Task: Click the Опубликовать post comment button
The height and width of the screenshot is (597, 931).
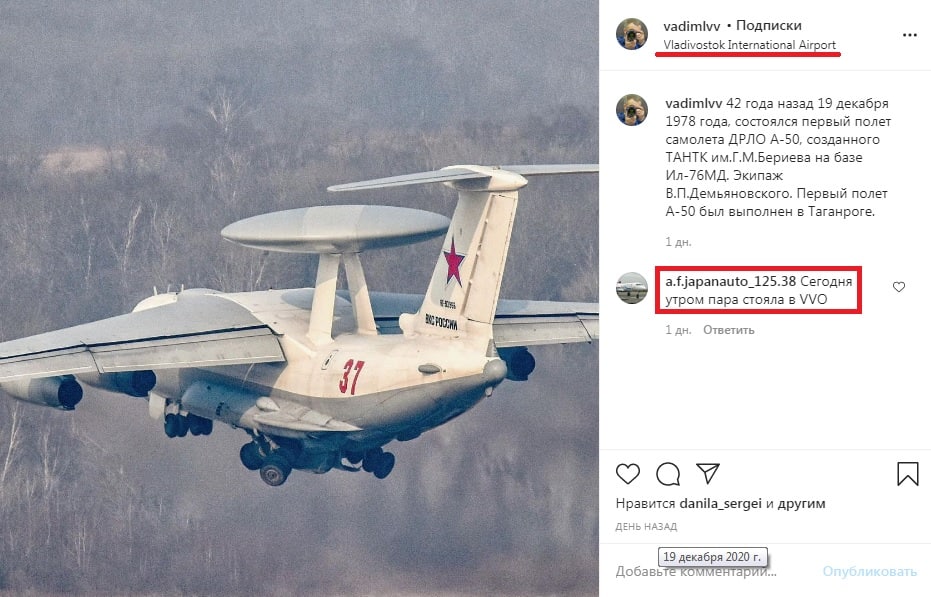Action: pyautogui.click(x=869, y=571)
